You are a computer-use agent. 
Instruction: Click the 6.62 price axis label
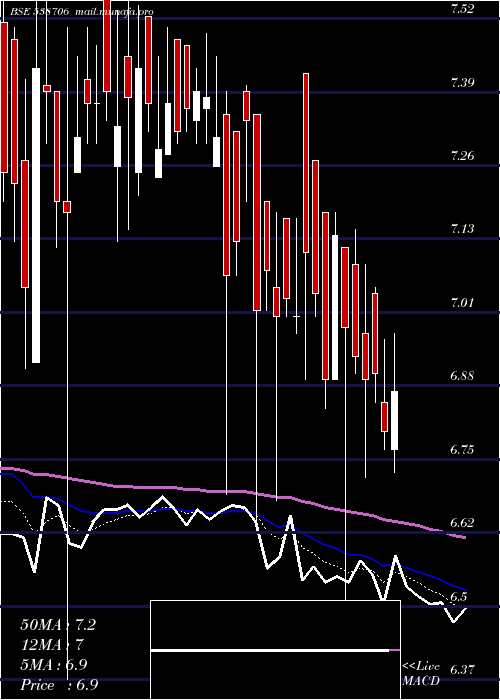[461, 523]
